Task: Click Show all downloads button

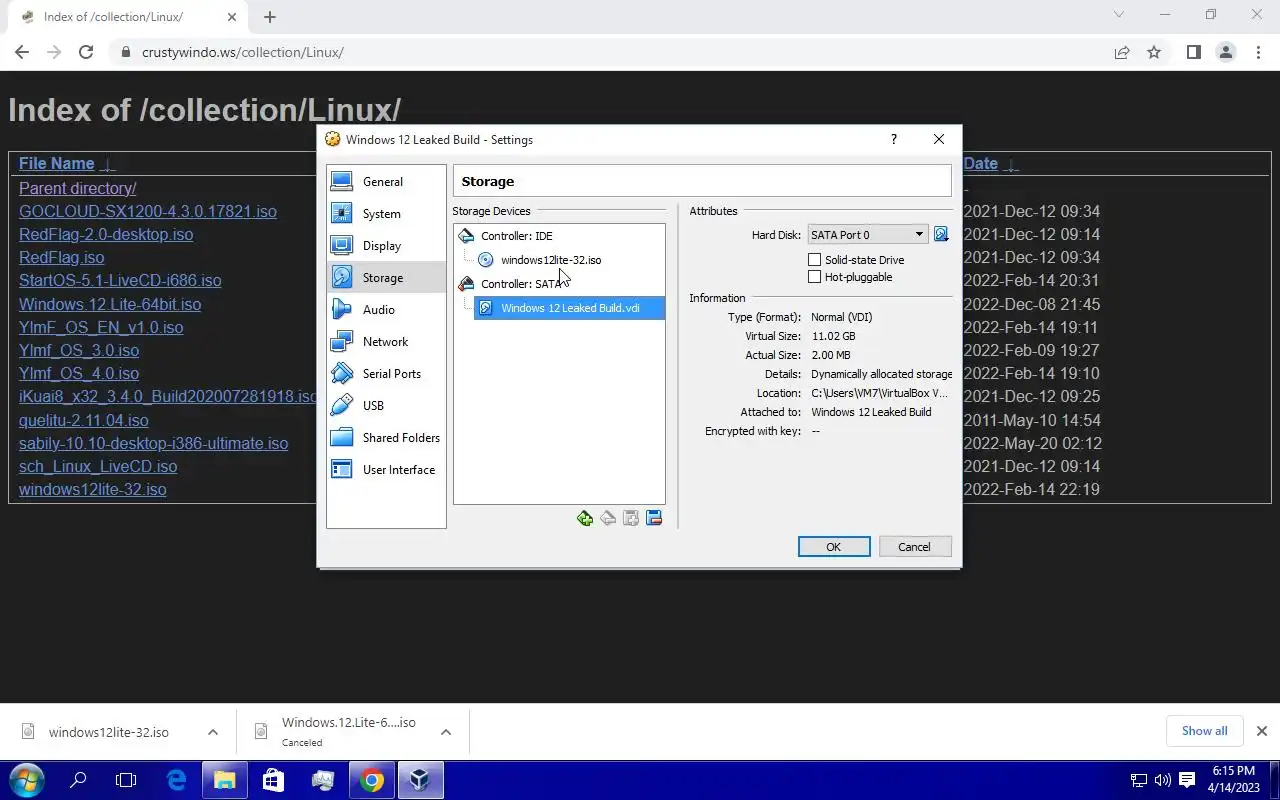Action: pyautogui.click(x=1205, y=731)
